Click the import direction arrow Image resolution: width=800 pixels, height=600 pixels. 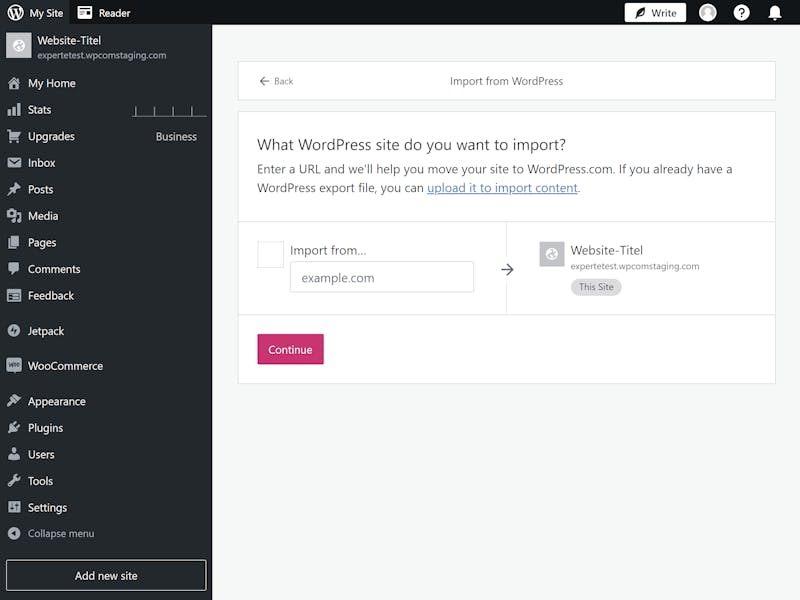click(x=507, y=269)
